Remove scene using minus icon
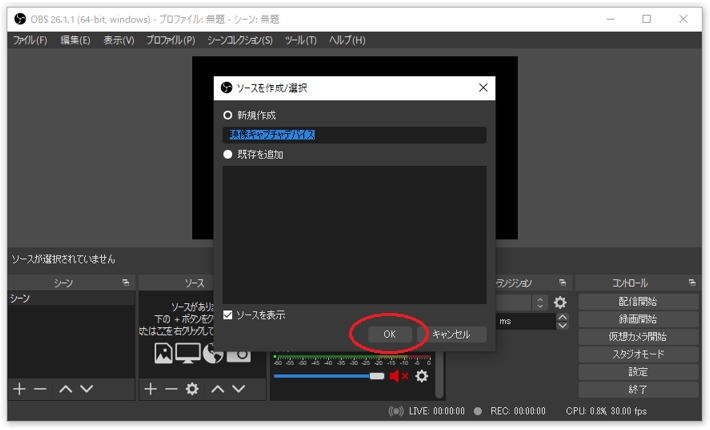 pos(40,389)
